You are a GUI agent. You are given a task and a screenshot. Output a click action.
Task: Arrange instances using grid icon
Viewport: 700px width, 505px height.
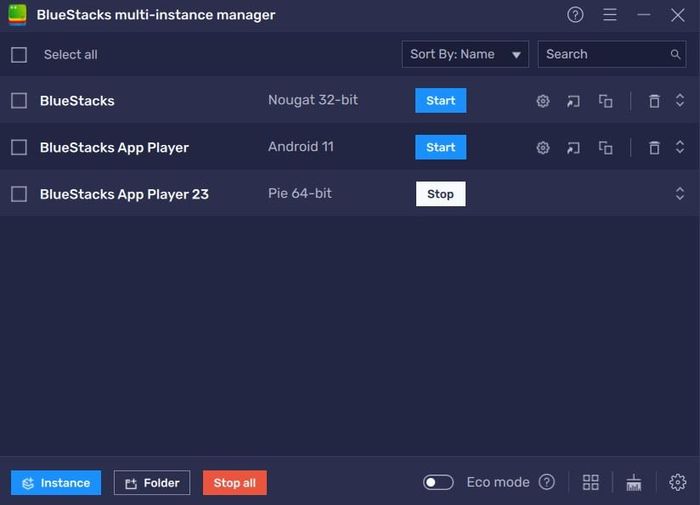(x=590, y=482)
